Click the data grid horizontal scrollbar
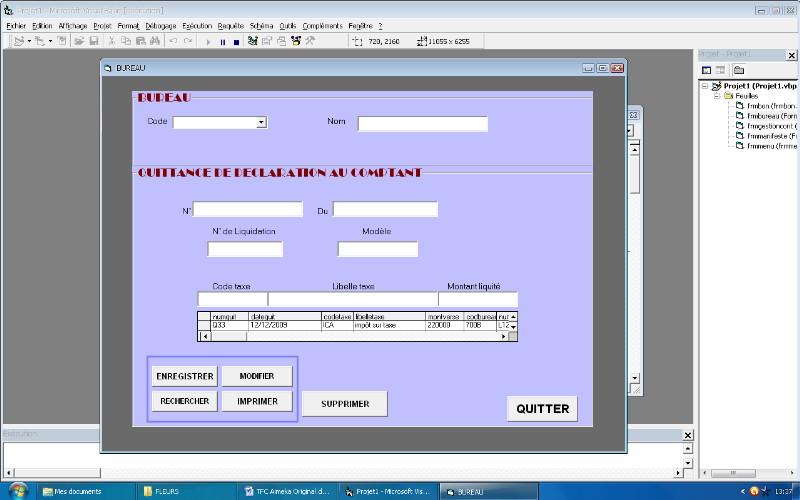Image resolution: width=800 pixels, height=500 pixels. [x=358, y=337]
